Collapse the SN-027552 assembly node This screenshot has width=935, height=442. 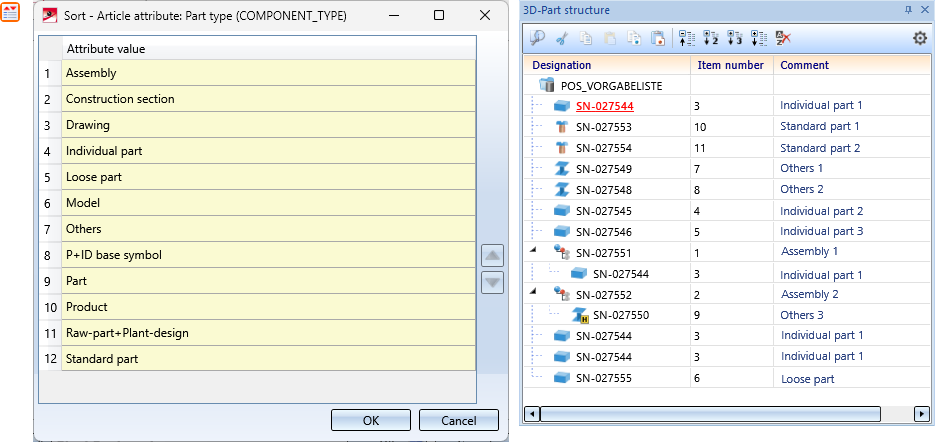(x=535, y=292)
